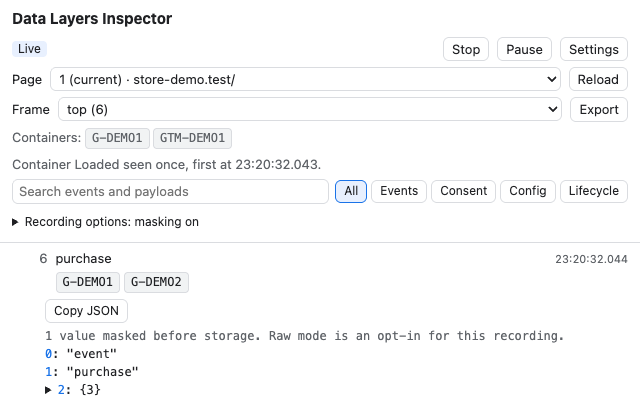Filter by Events
This screenshot has height=400, width=640.
[x=399, y=191]
